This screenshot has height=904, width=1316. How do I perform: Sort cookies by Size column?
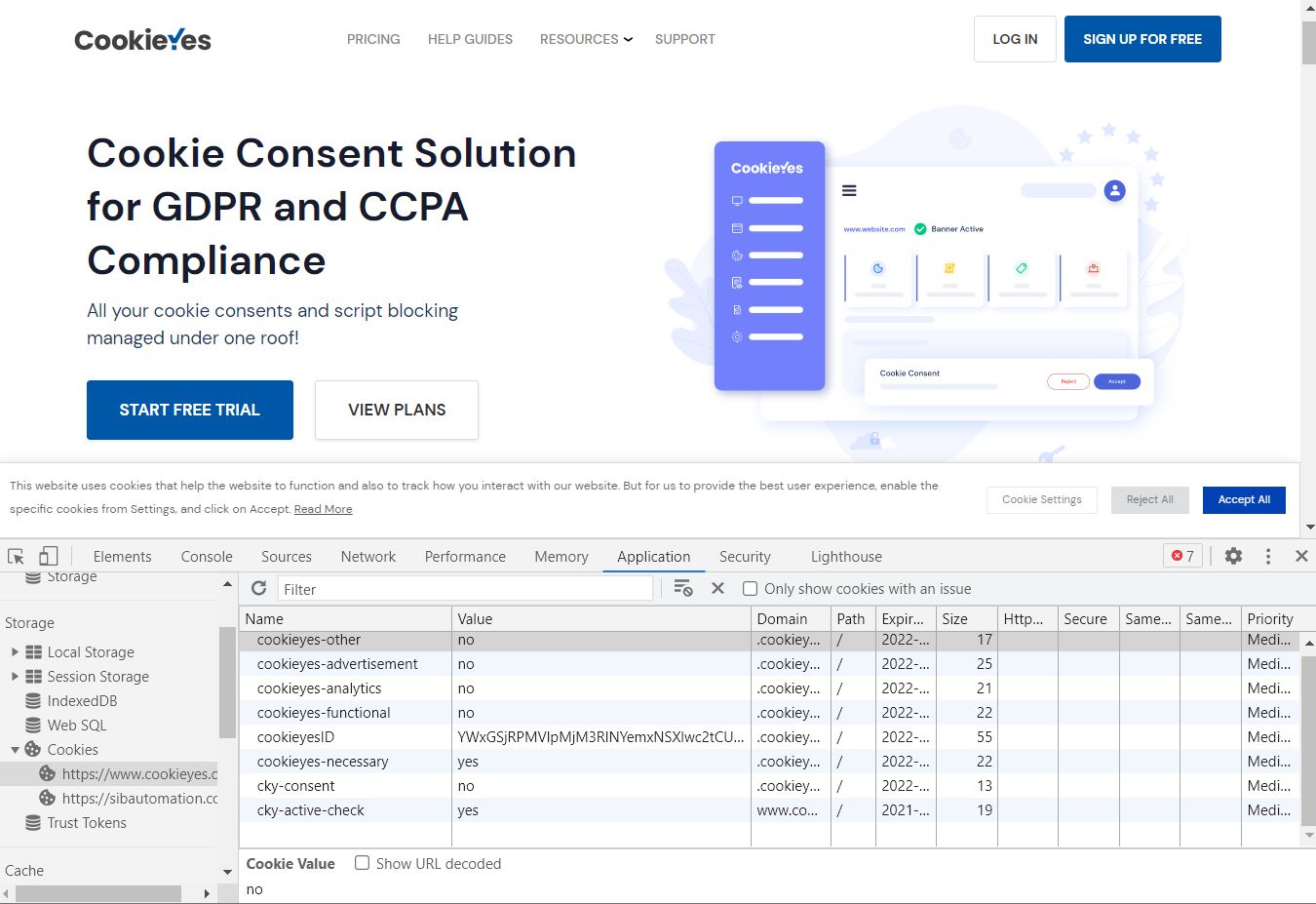pos(967,618)
